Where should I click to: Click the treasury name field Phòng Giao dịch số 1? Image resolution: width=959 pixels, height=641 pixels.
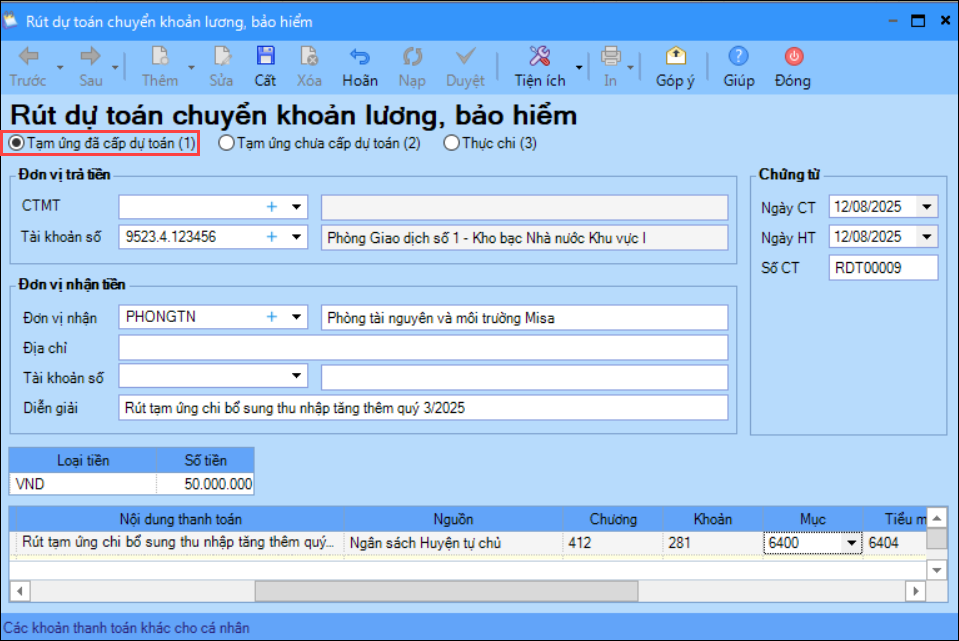[x=524, y=237]
